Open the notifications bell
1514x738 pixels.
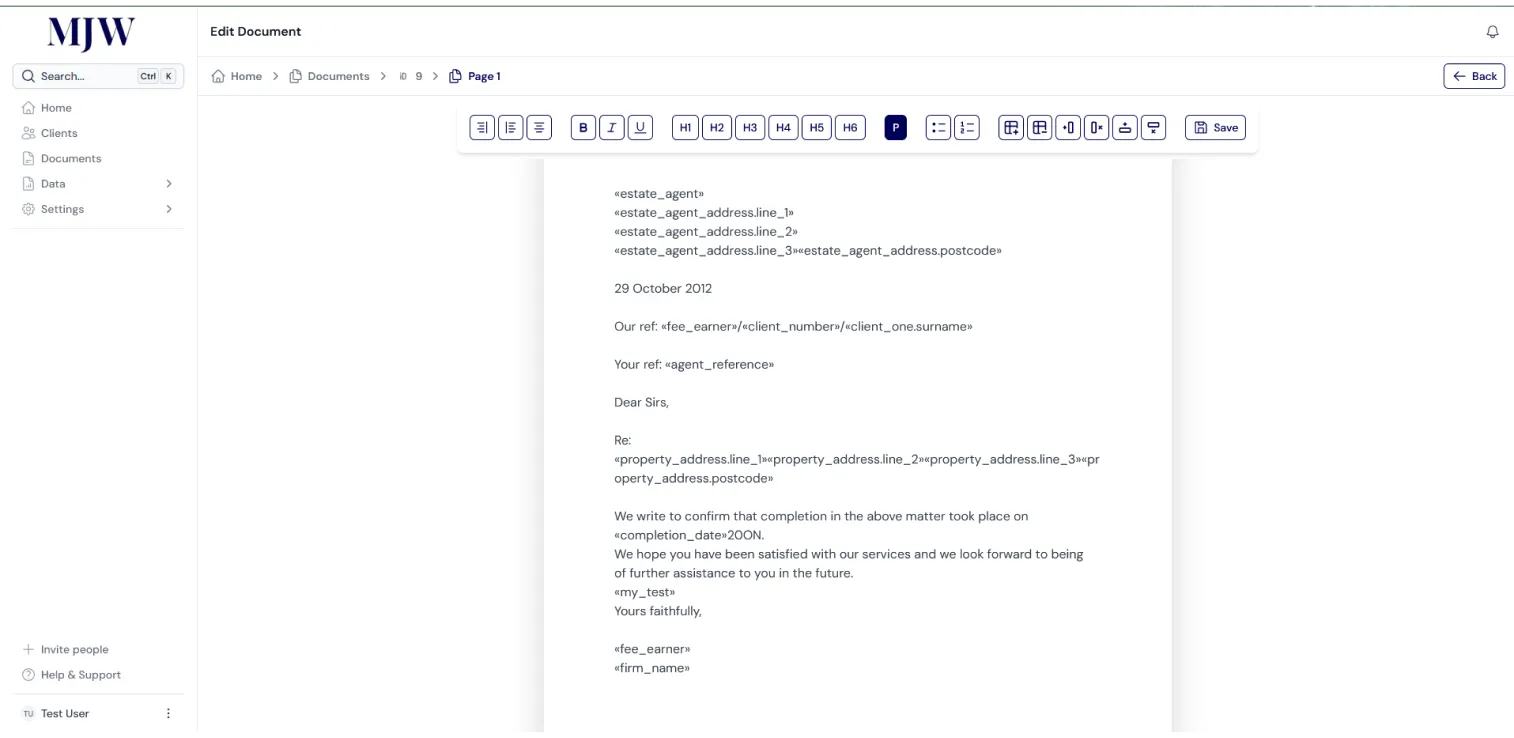coord(1492,32)
